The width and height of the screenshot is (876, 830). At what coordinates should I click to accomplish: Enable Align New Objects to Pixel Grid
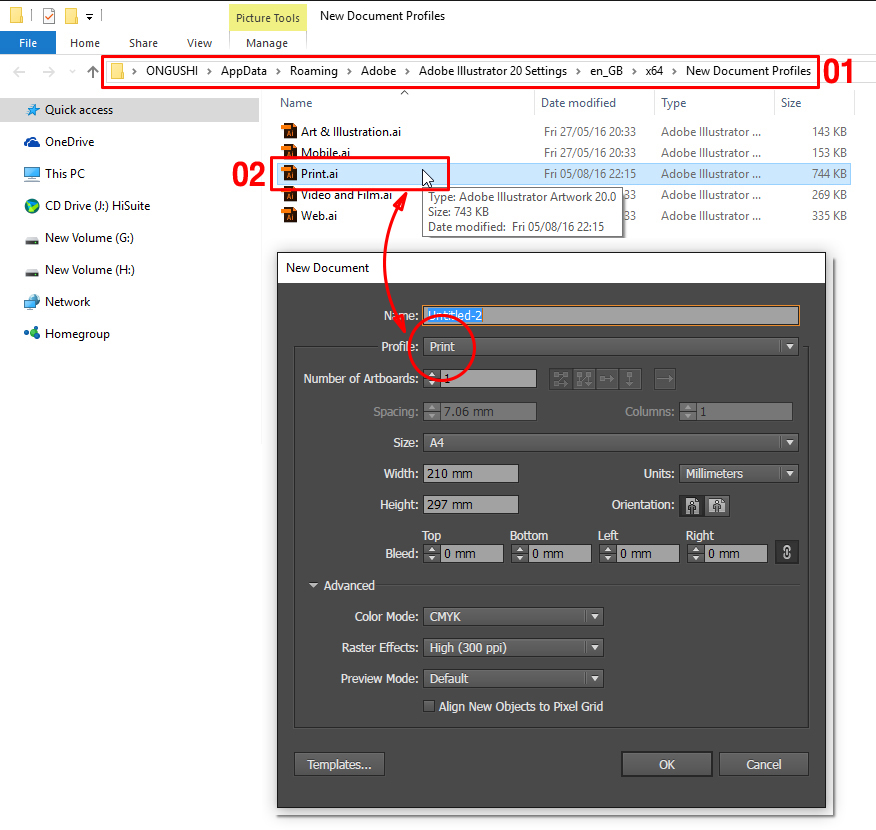tap(429, 706)
